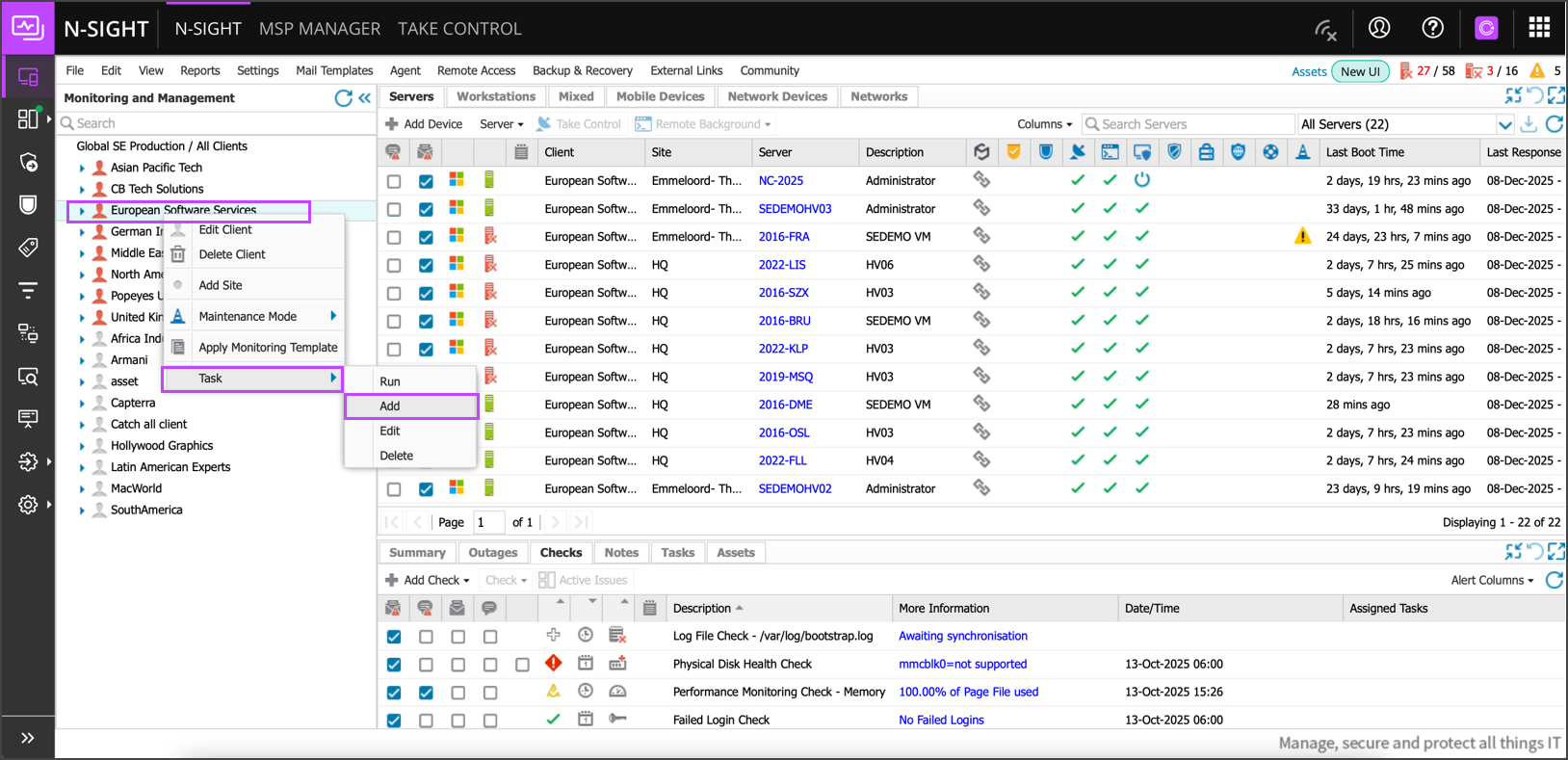Refresh the Monitoring and Management tree
This screenshot has height=760, width=1568.
[343, 98]
